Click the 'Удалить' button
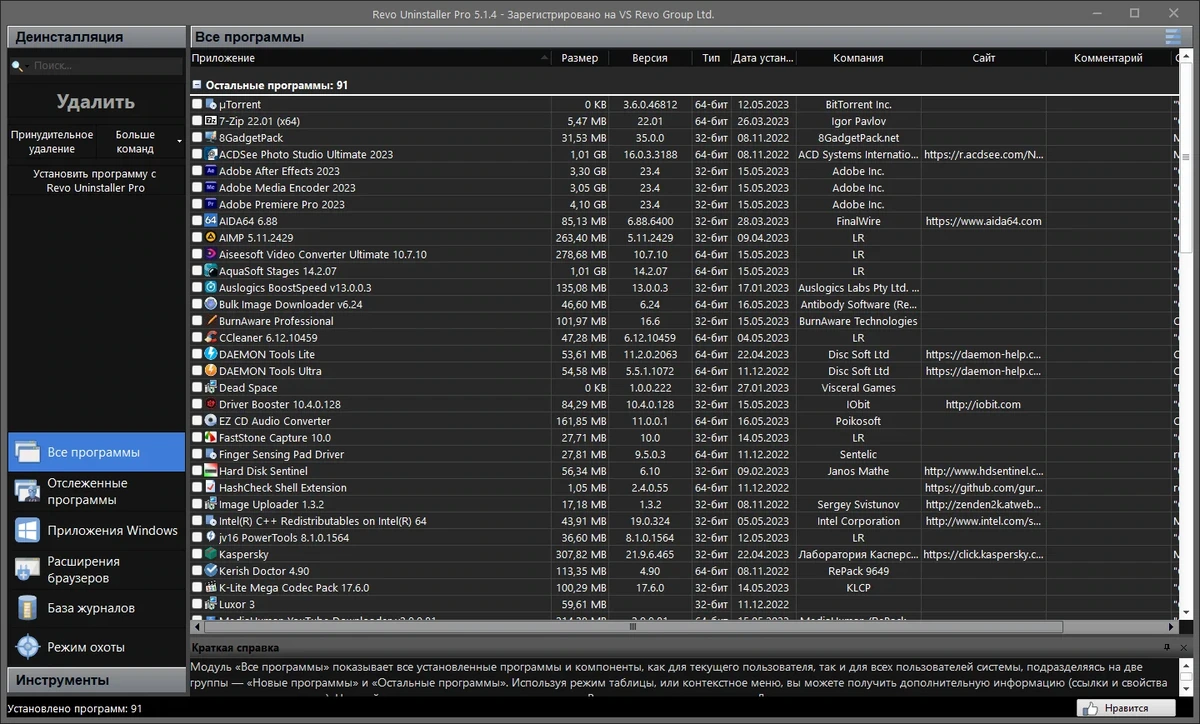Viewport: 1200px width, 724px height. [x=96, y=102]
